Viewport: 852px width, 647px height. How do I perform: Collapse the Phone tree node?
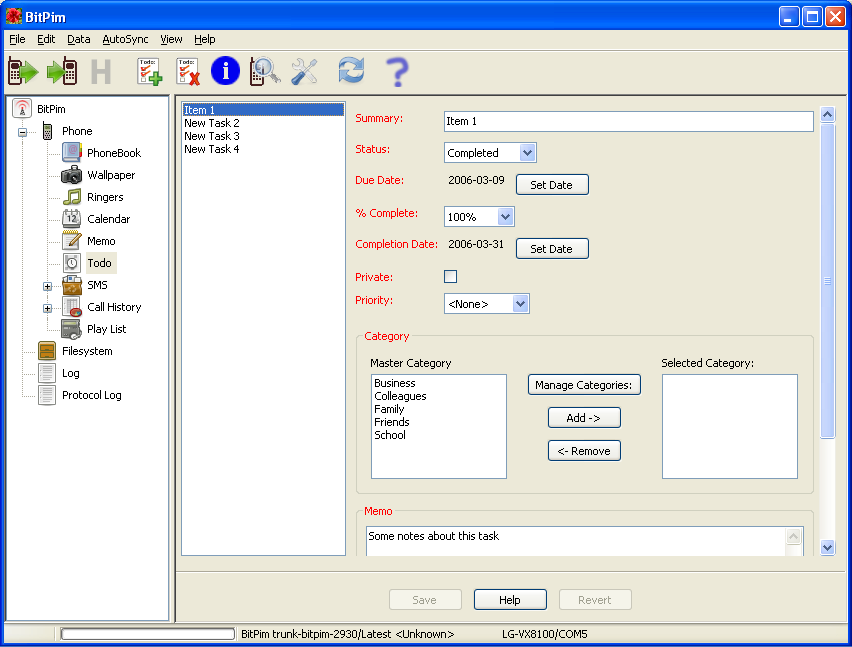point(22,132)
